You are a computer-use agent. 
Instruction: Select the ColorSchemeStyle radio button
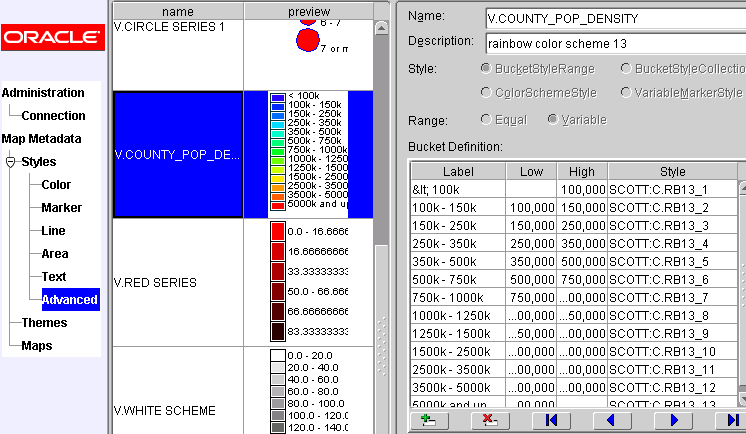tap(486, 92)
